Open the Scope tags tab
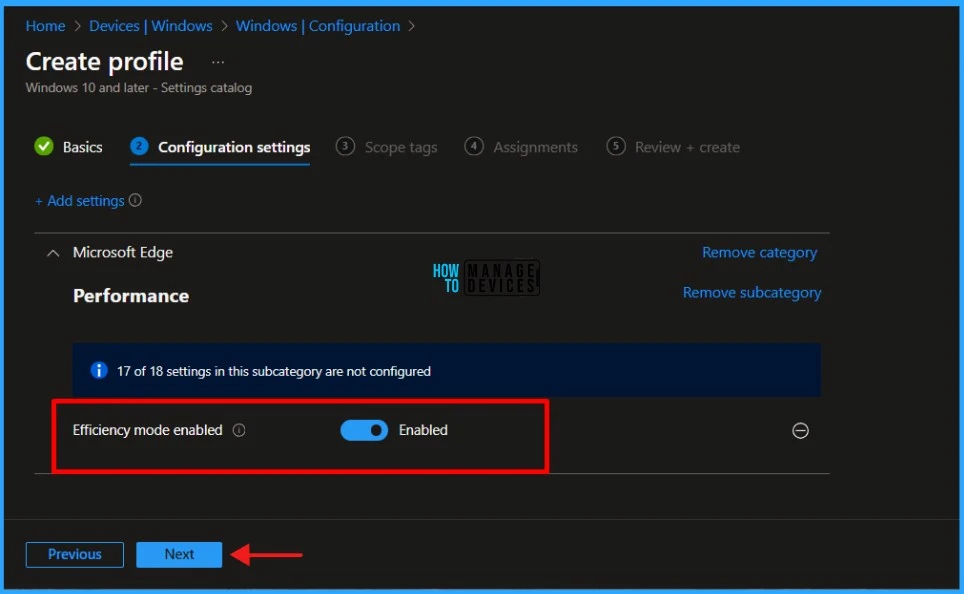Screen dimensions: 964x594 coord(386,148)
